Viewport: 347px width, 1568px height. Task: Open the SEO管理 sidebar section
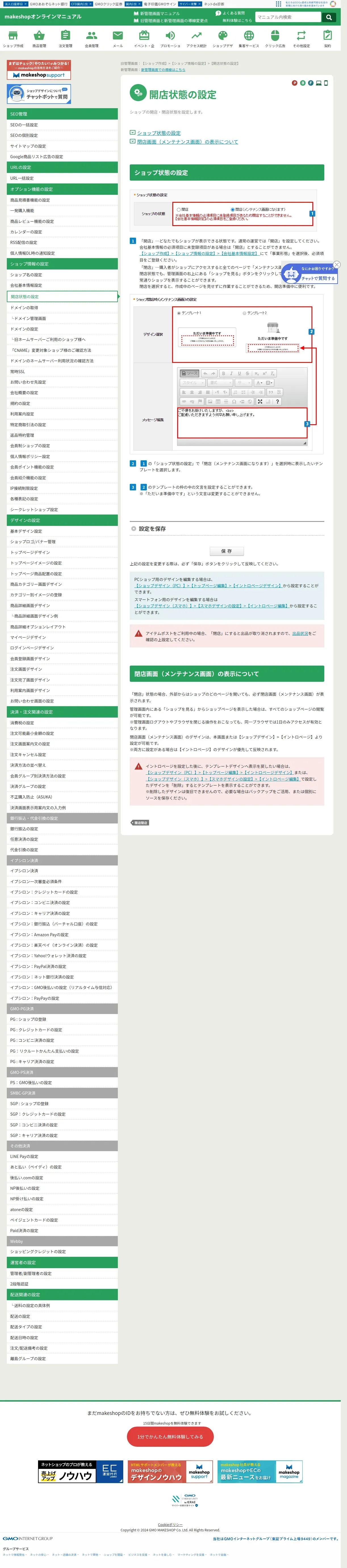(62, 114)
